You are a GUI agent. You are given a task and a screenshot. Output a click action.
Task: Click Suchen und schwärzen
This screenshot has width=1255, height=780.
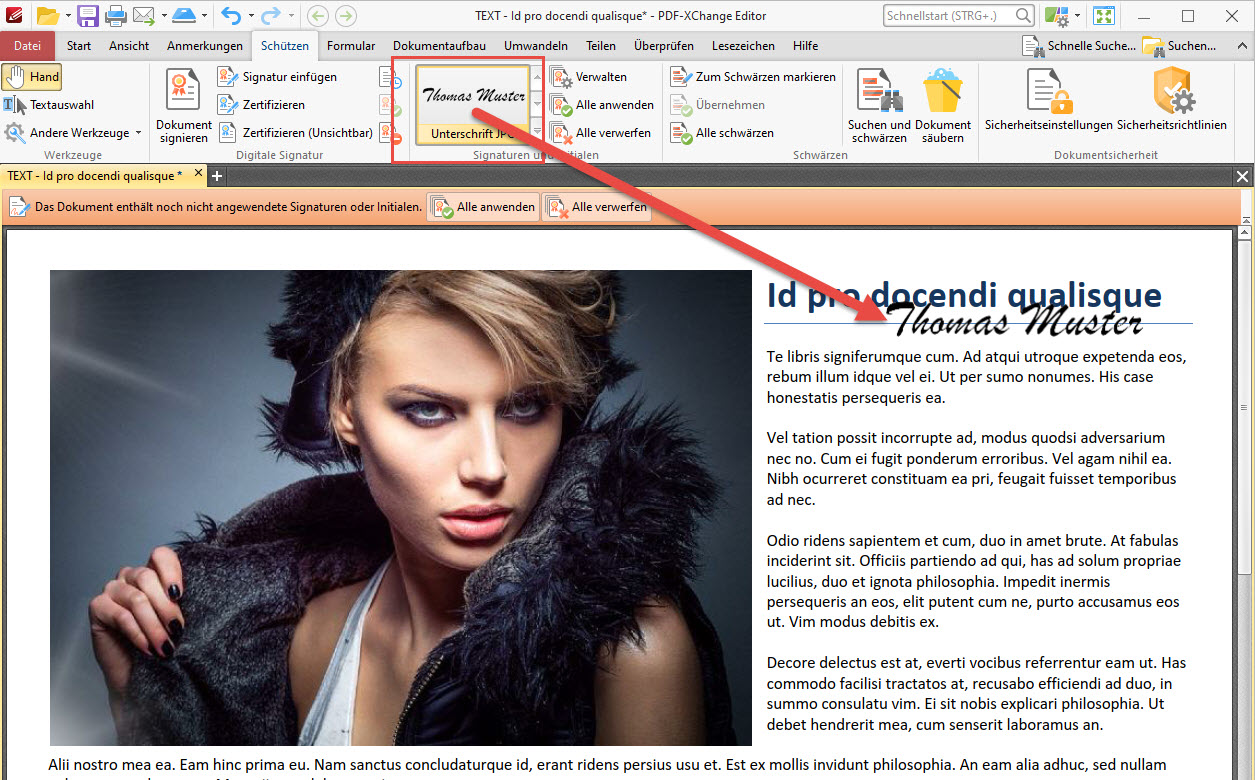click(879, 106)
